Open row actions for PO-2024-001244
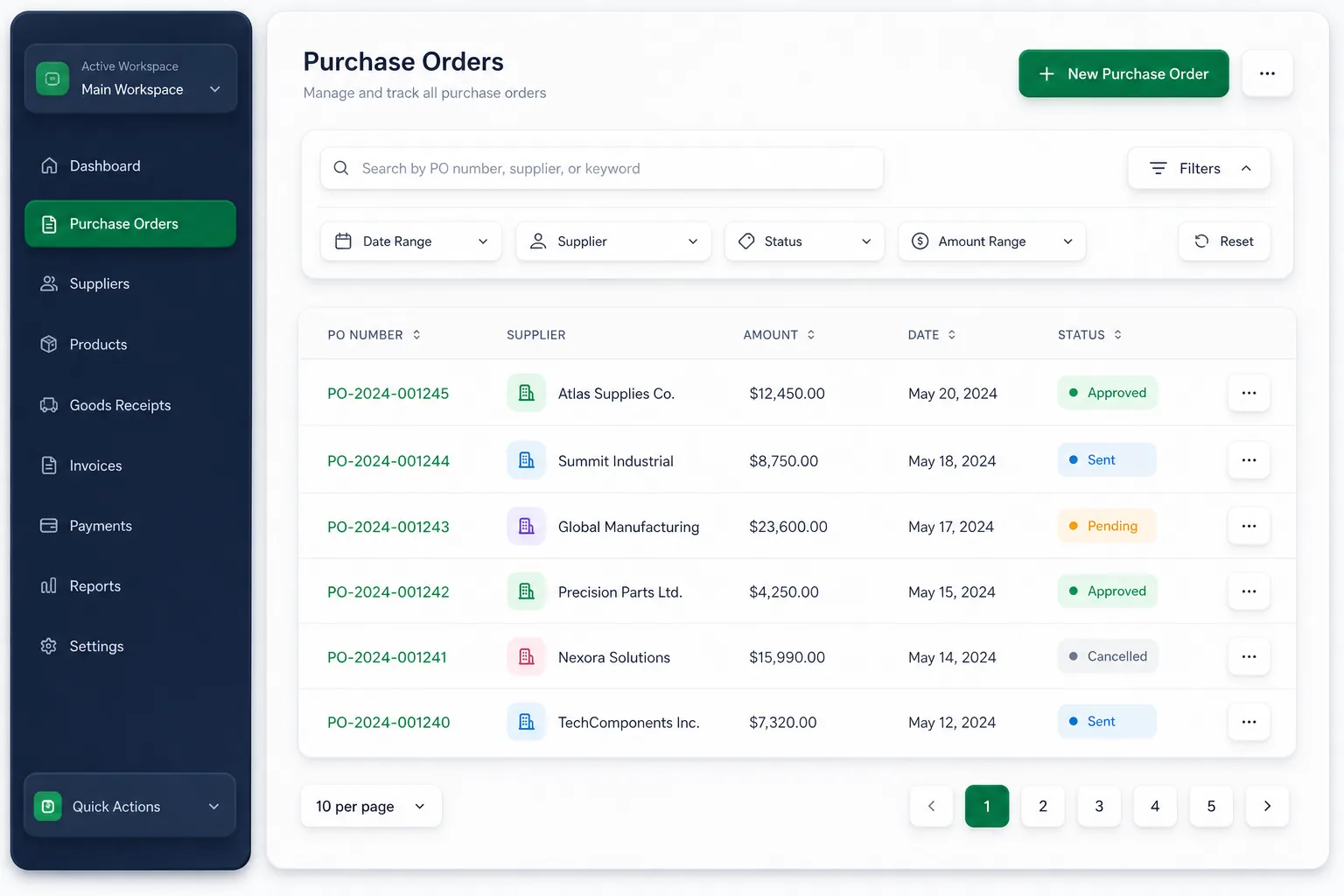The height and width of the screenshot is (896, 1344). 1249,460
